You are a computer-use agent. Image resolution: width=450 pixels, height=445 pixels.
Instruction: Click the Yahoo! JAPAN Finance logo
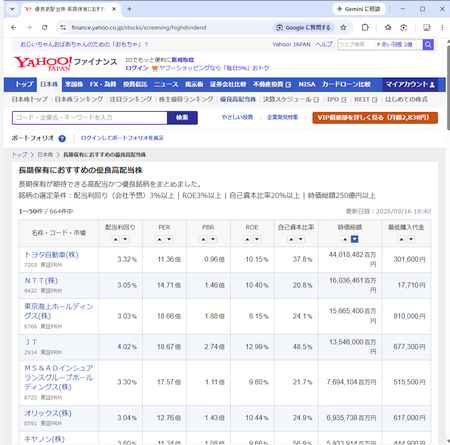65,63
